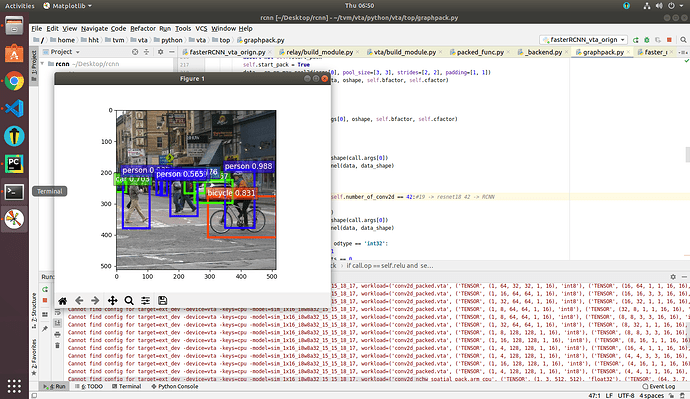Close the graphpack.py editor tab

click(x=628, y=52)
